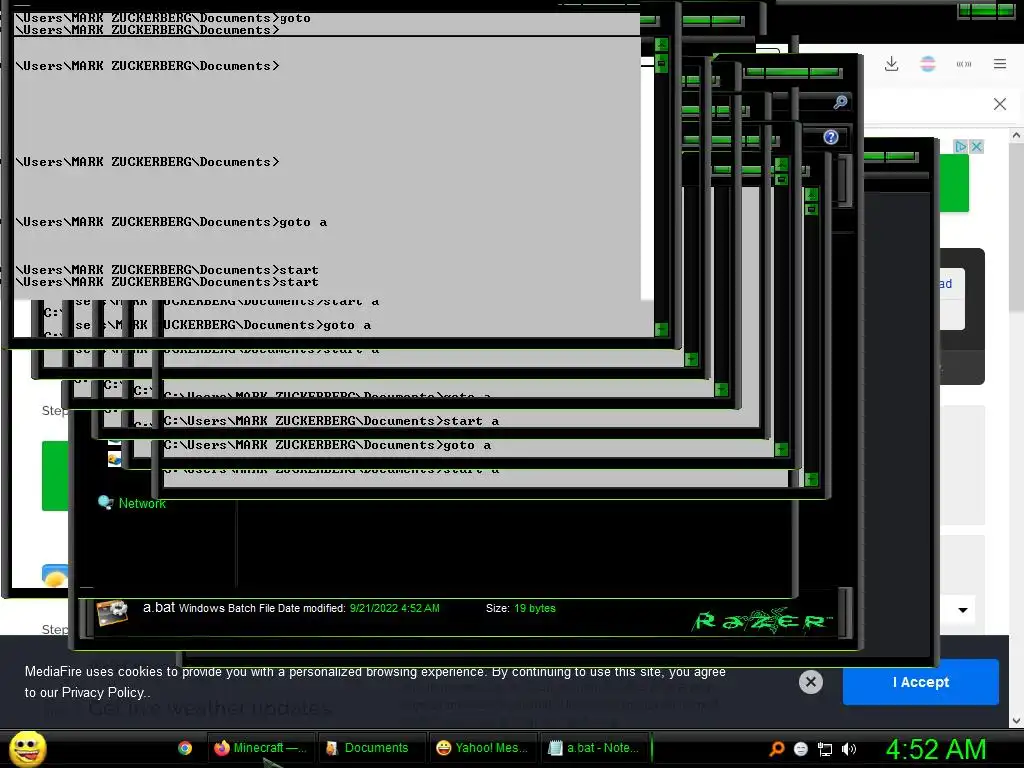Switch to the a.bat Notepad taskbar button

tap(595, 748)
